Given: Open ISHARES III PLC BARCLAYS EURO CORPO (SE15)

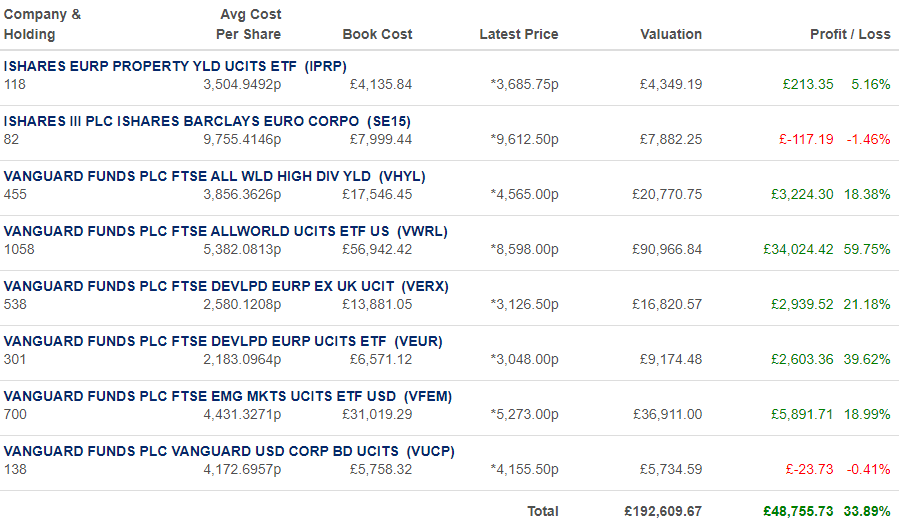Looking at the screenshot, I should point(207,122).
